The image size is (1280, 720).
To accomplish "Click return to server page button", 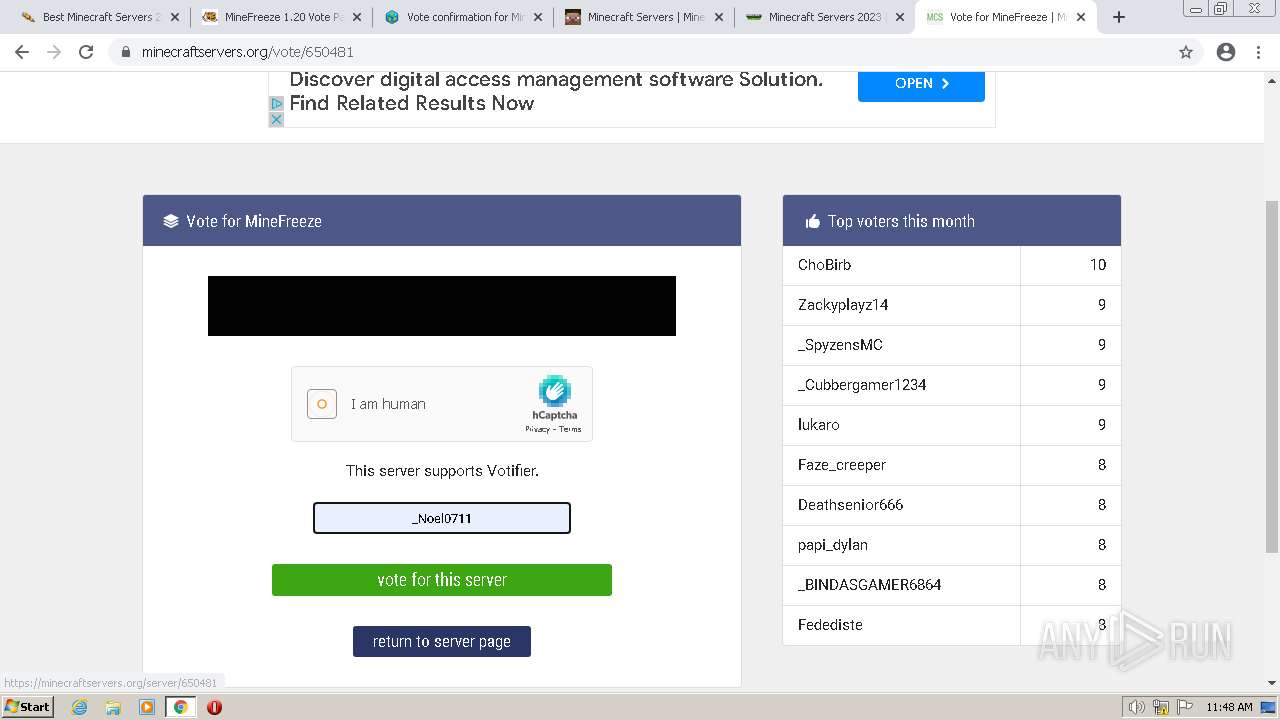I will 442,642.
